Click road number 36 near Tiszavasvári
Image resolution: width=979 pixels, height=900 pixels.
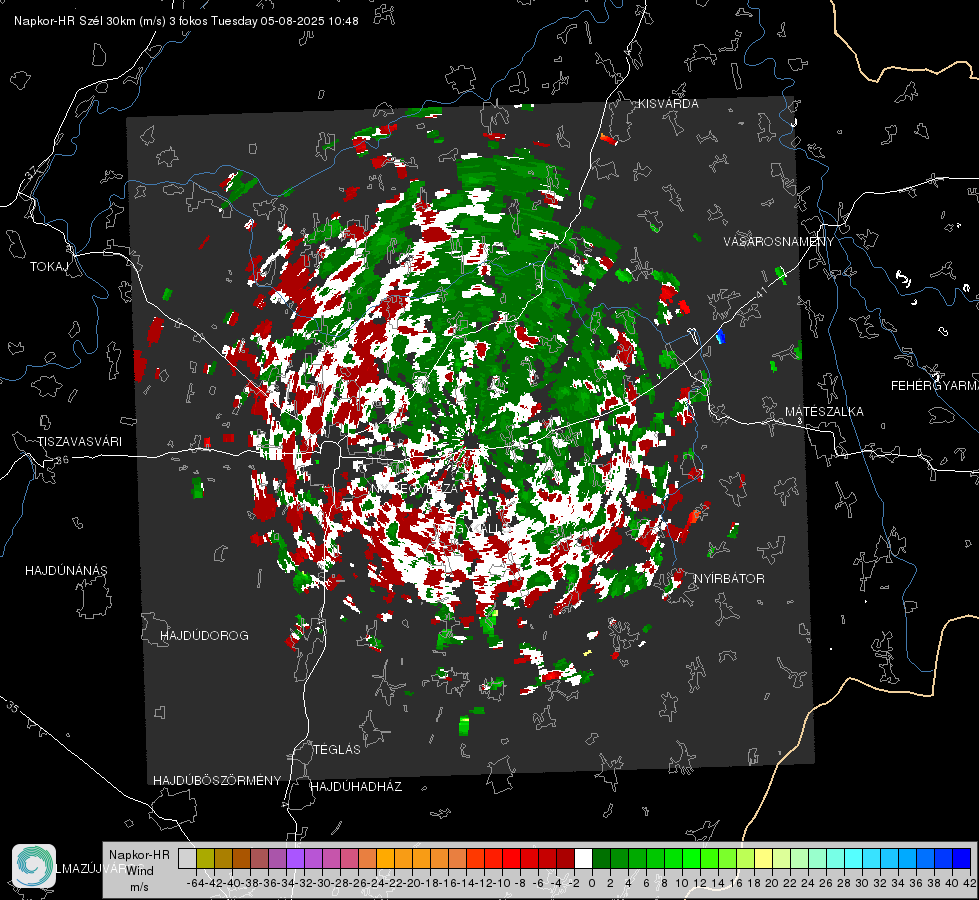(62, 460)
